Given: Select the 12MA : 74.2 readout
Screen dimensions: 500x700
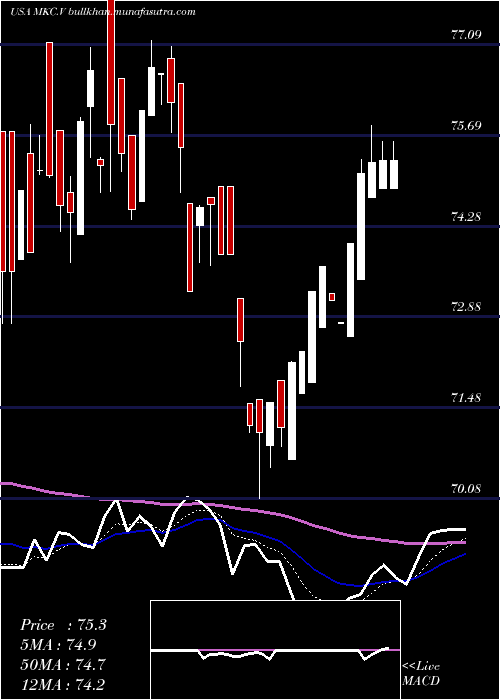Looking at the screenshot, I should 63,684.
